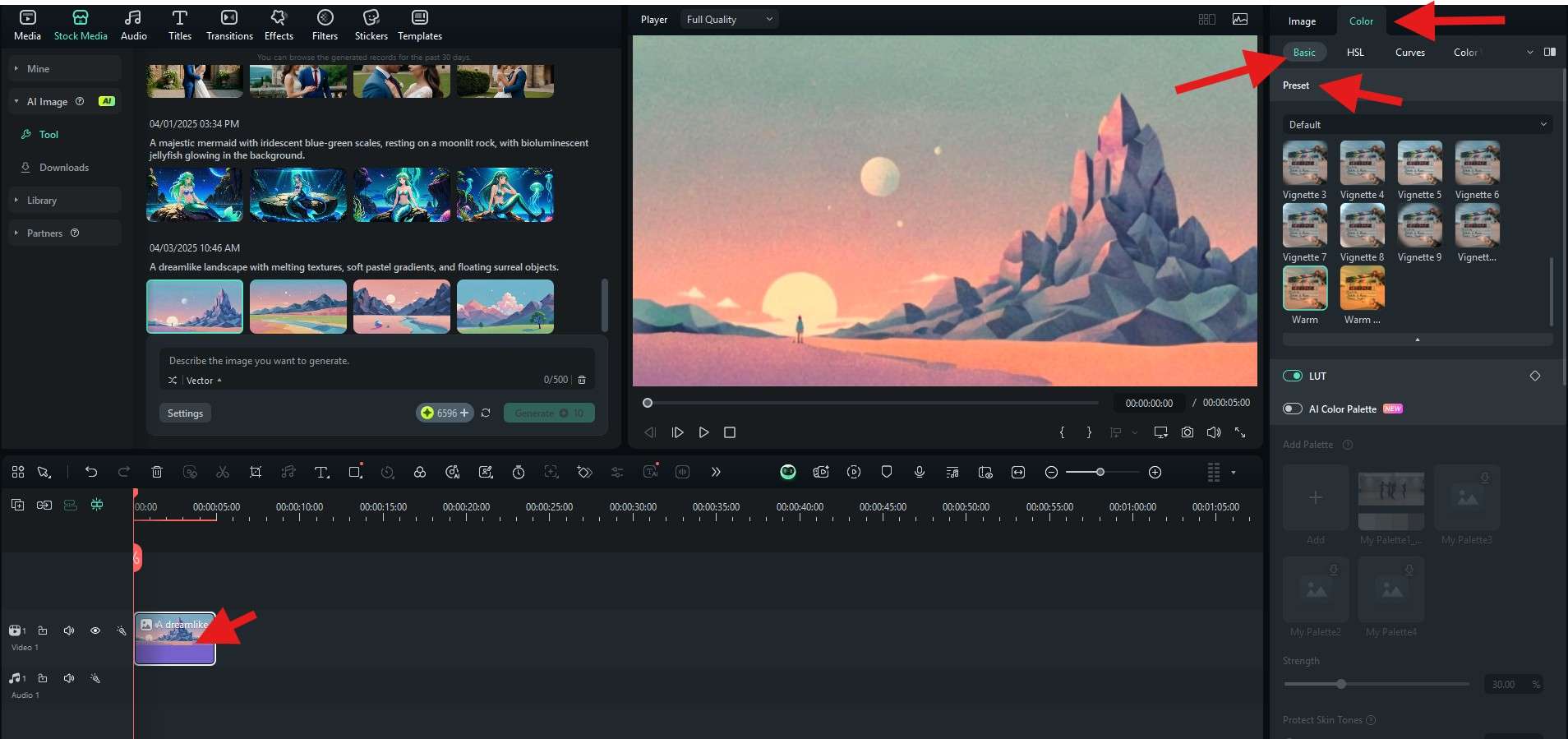Apply the Vignette 3 preset
The image size is (1568, 739).
1304,171
